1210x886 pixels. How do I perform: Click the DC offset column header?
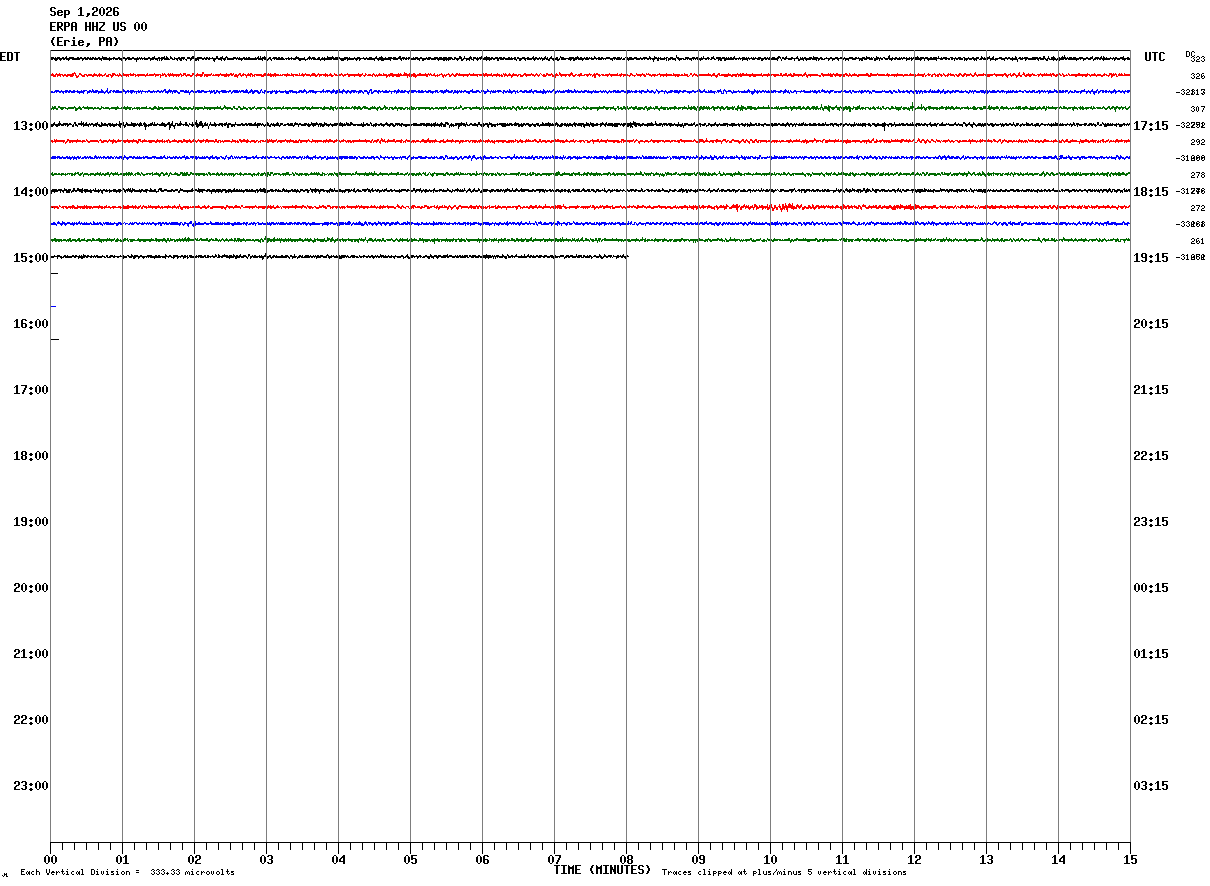click(x=1190, y=54)
